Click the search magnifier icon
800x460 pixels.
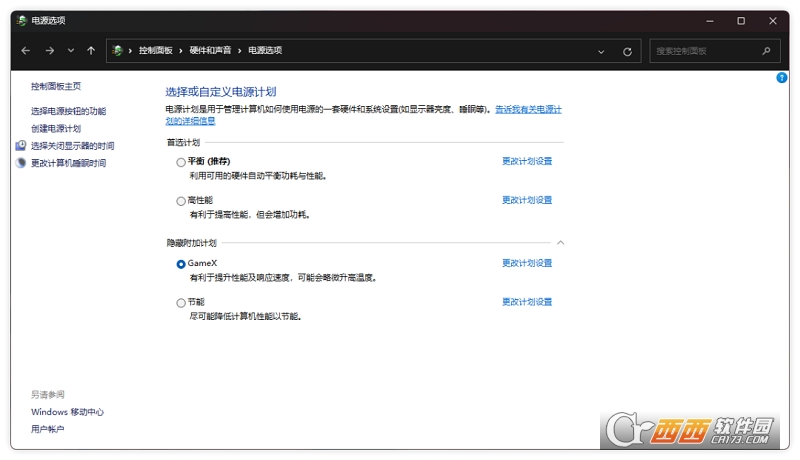766,51
